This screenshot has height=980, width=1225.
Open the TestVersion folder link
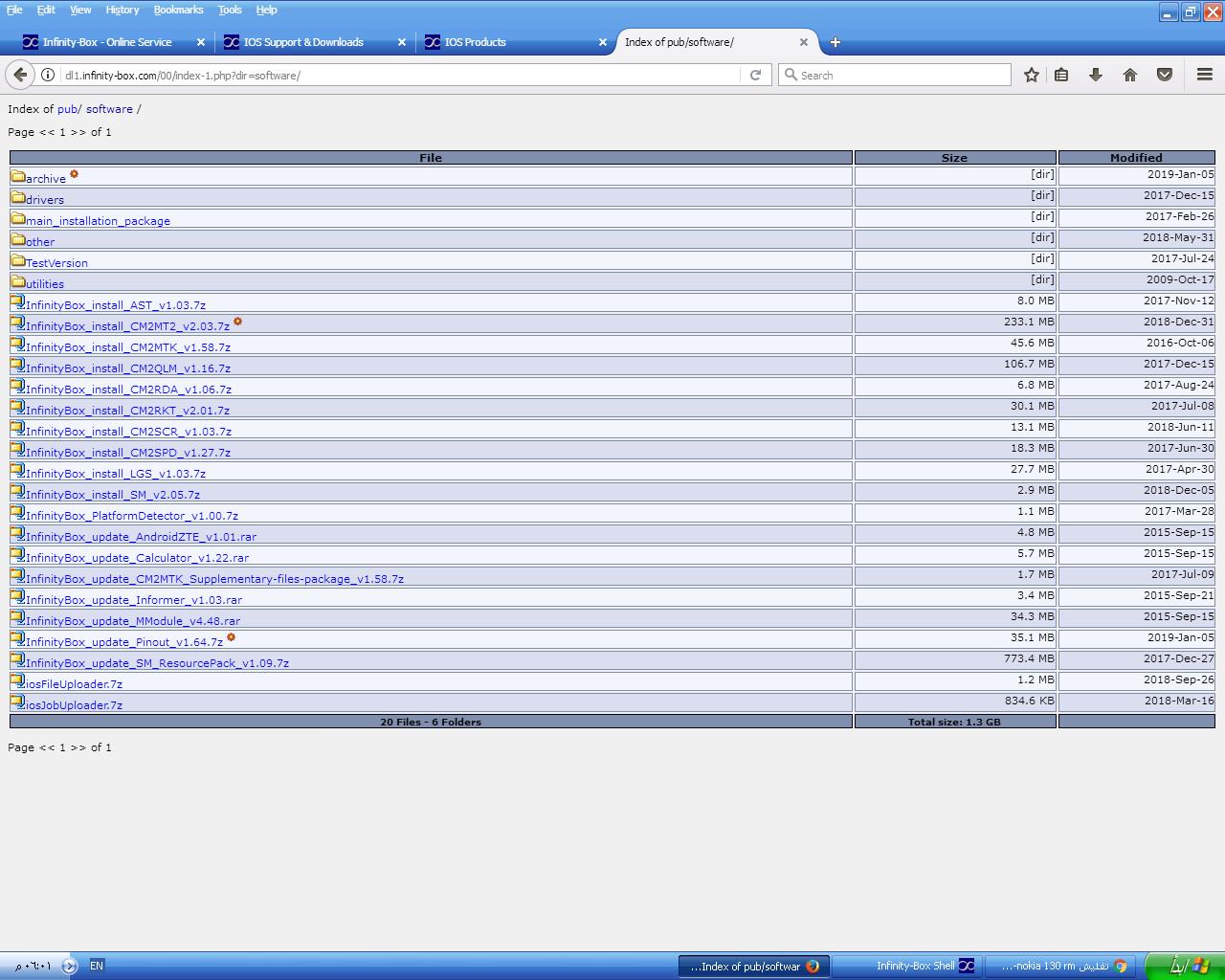[56, 263]
